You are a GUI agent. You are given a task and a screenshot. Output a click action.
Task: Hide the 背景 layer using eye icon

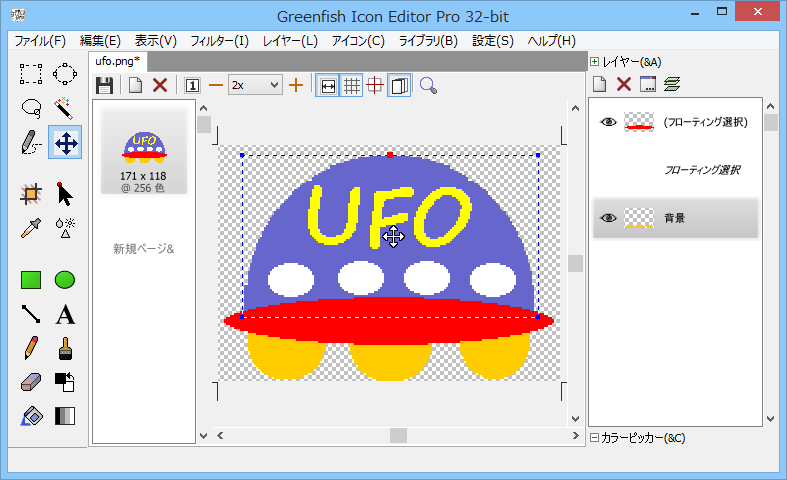click(608, 218)
